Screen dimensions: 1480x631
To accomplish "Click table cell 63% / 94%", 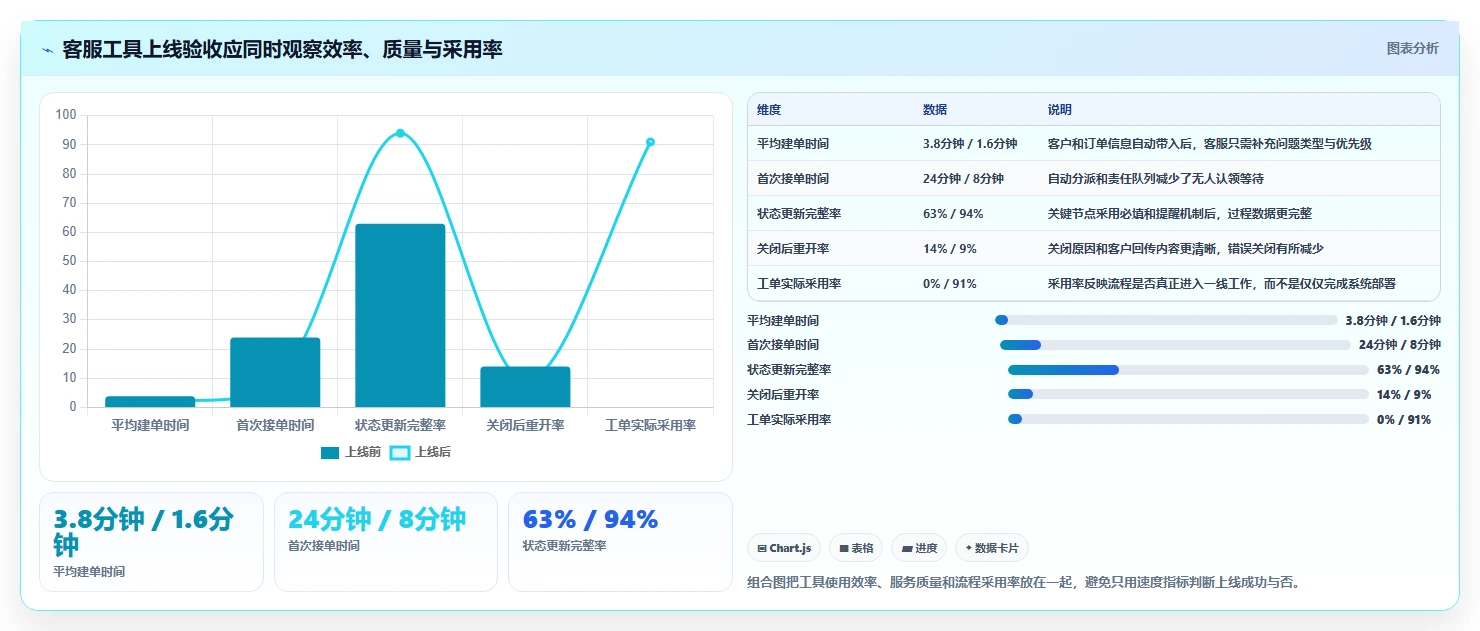I will (x=953, y=214).
